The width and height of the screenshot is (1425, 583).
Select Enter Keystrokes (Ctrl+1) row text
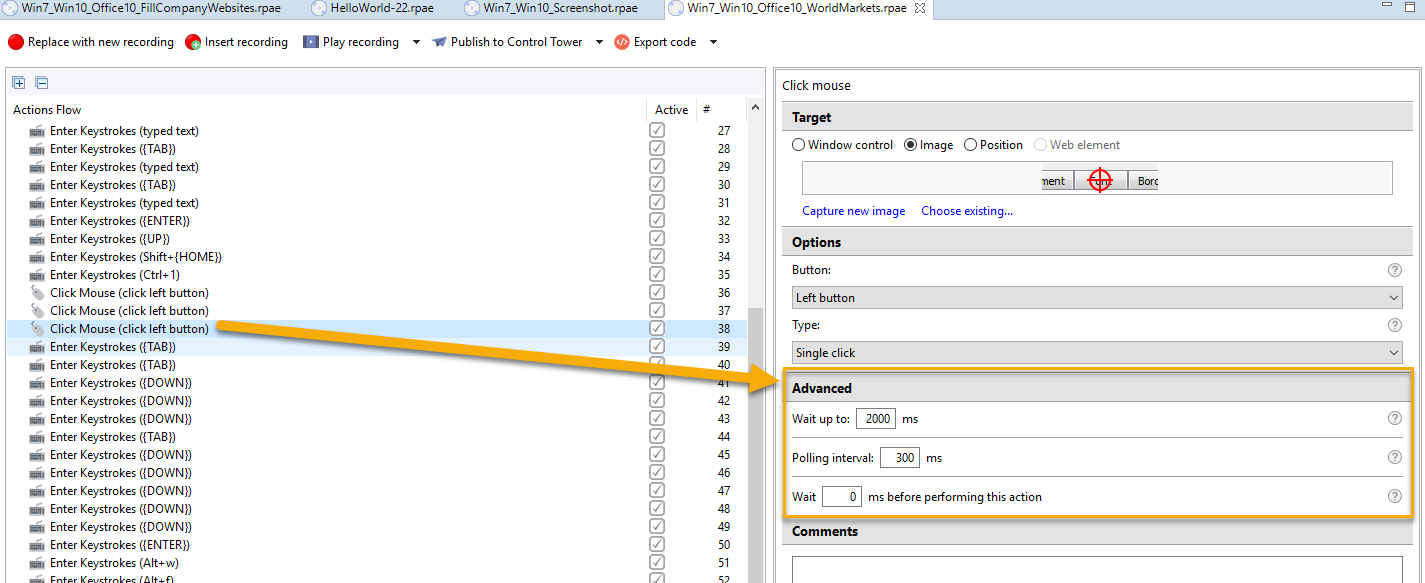115,275
